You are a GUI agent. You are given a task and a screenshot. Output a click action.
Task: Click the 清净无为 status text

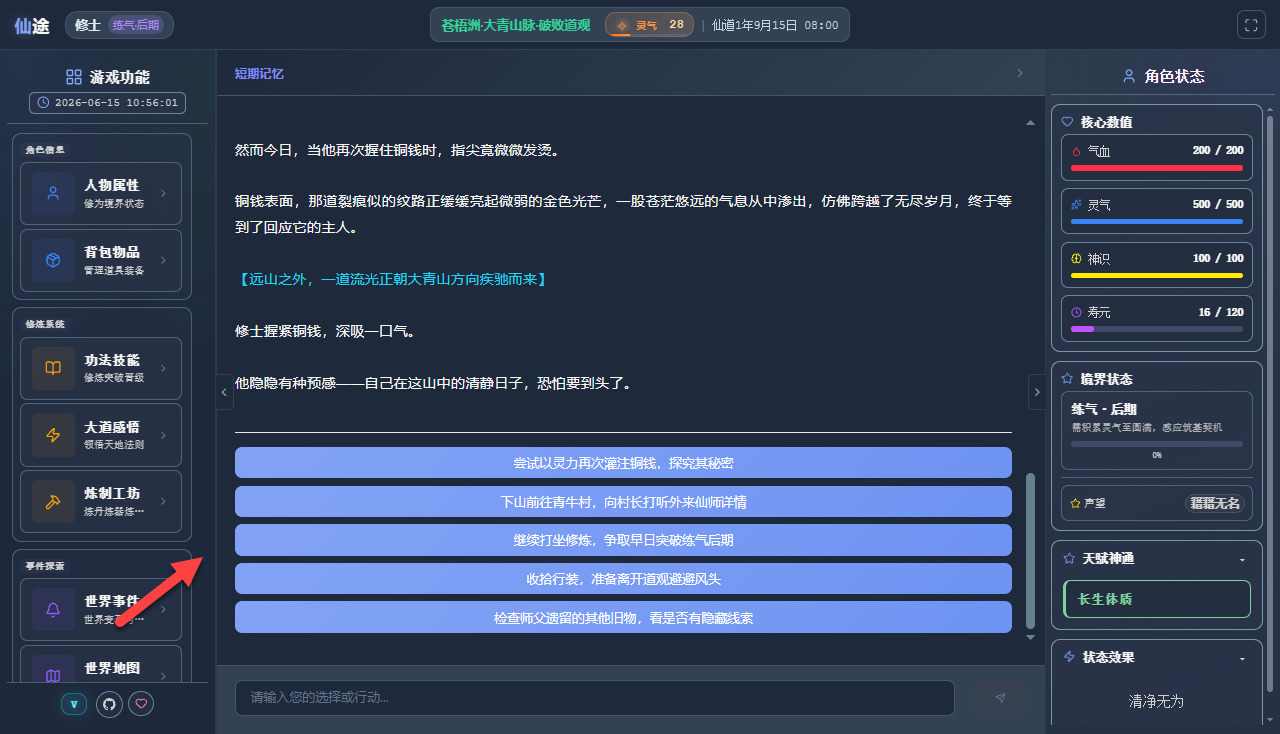point(1156,701)
